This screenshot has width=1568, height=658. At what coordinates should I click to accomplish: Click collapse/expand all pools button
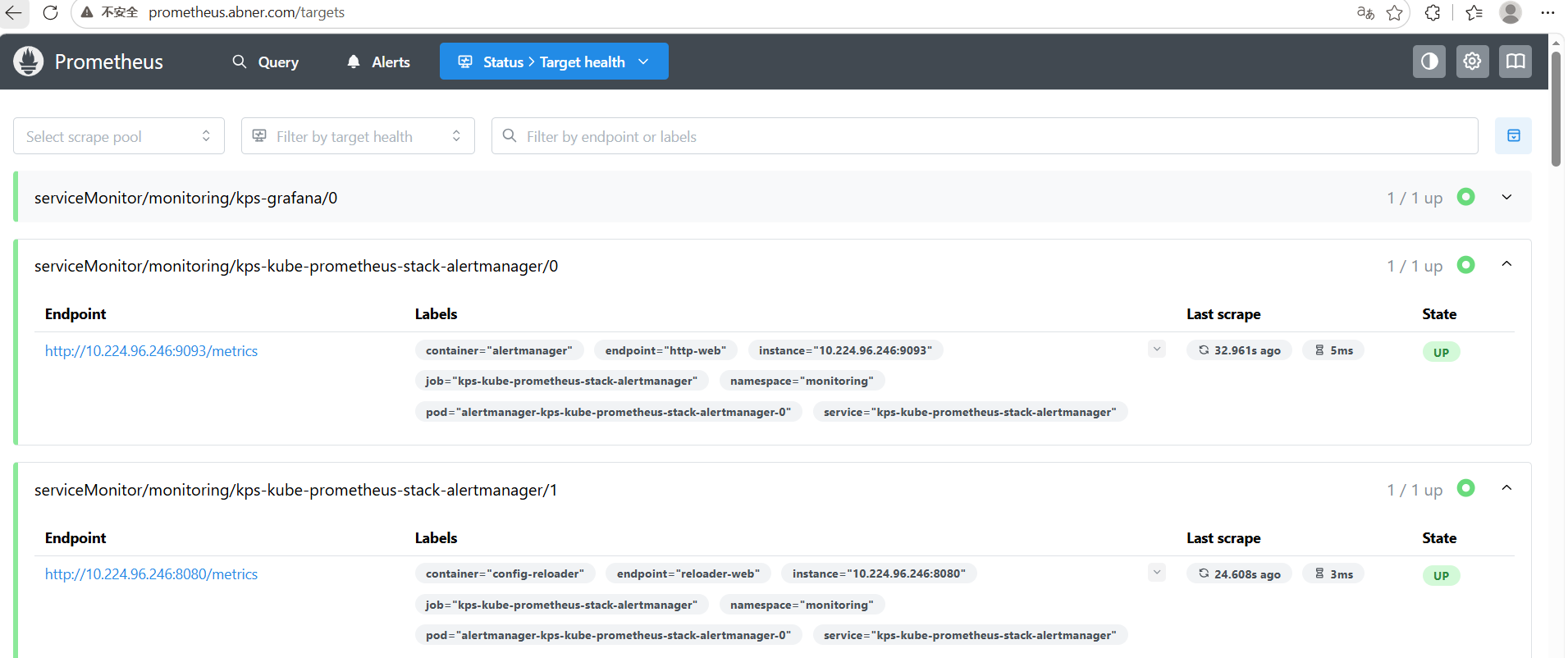pos(1514,136)
